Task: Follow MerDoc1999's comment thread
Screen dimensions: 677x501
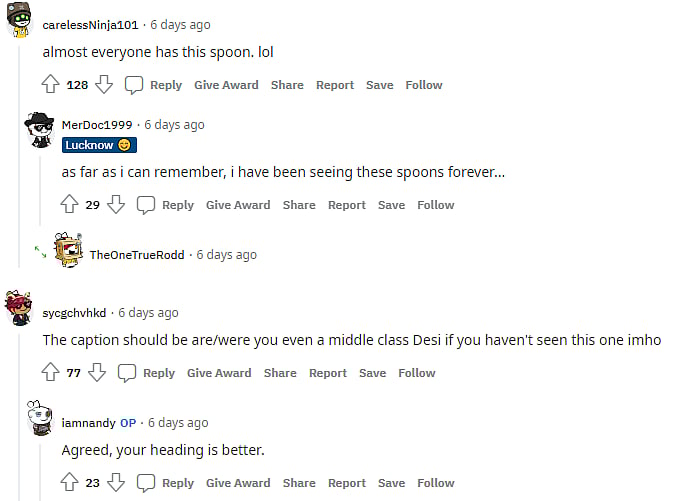Action: pos(435,205)
